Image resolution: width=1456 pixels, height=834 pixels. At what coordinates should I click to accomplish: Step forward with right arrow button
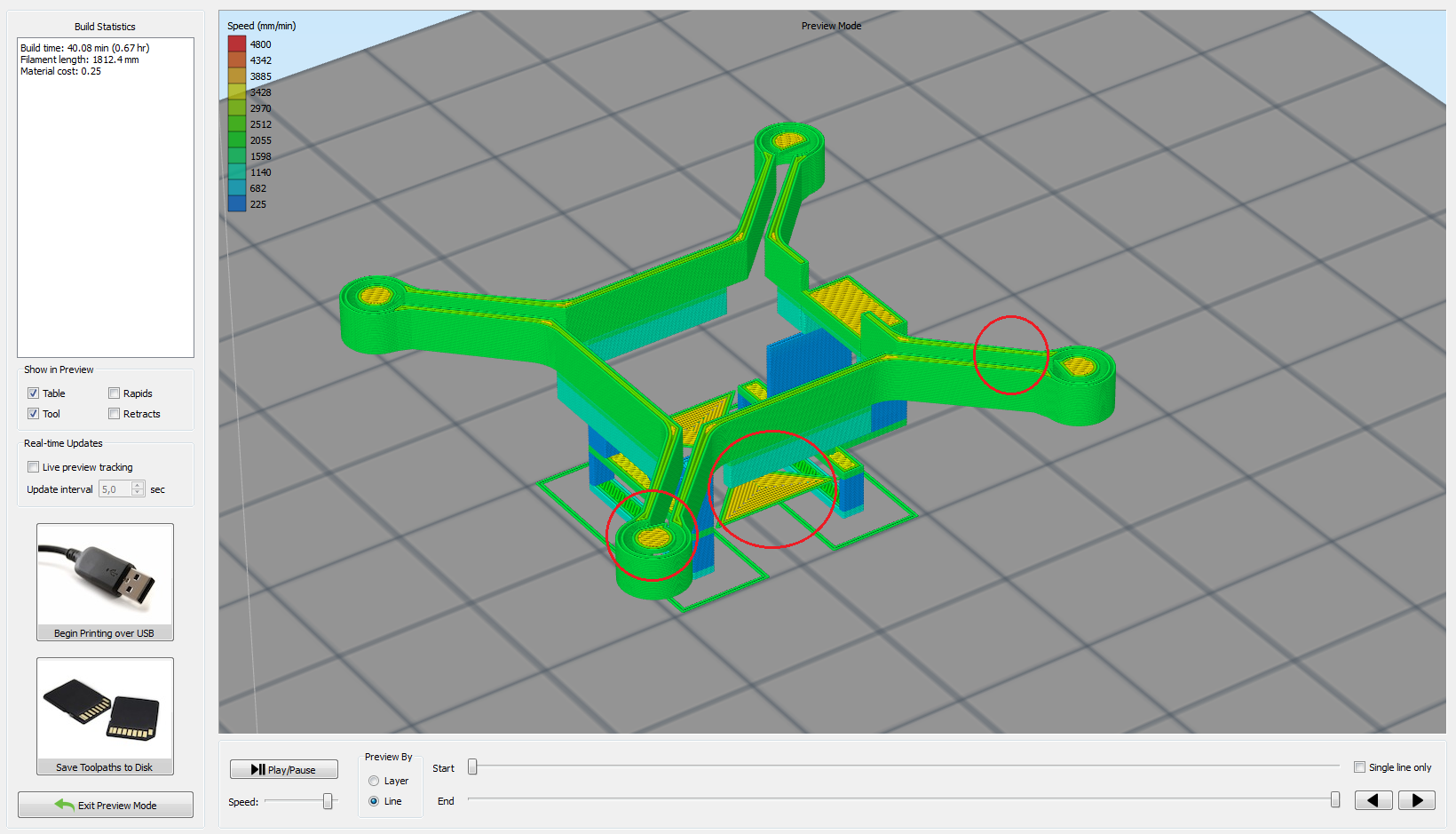point(1417,800)
